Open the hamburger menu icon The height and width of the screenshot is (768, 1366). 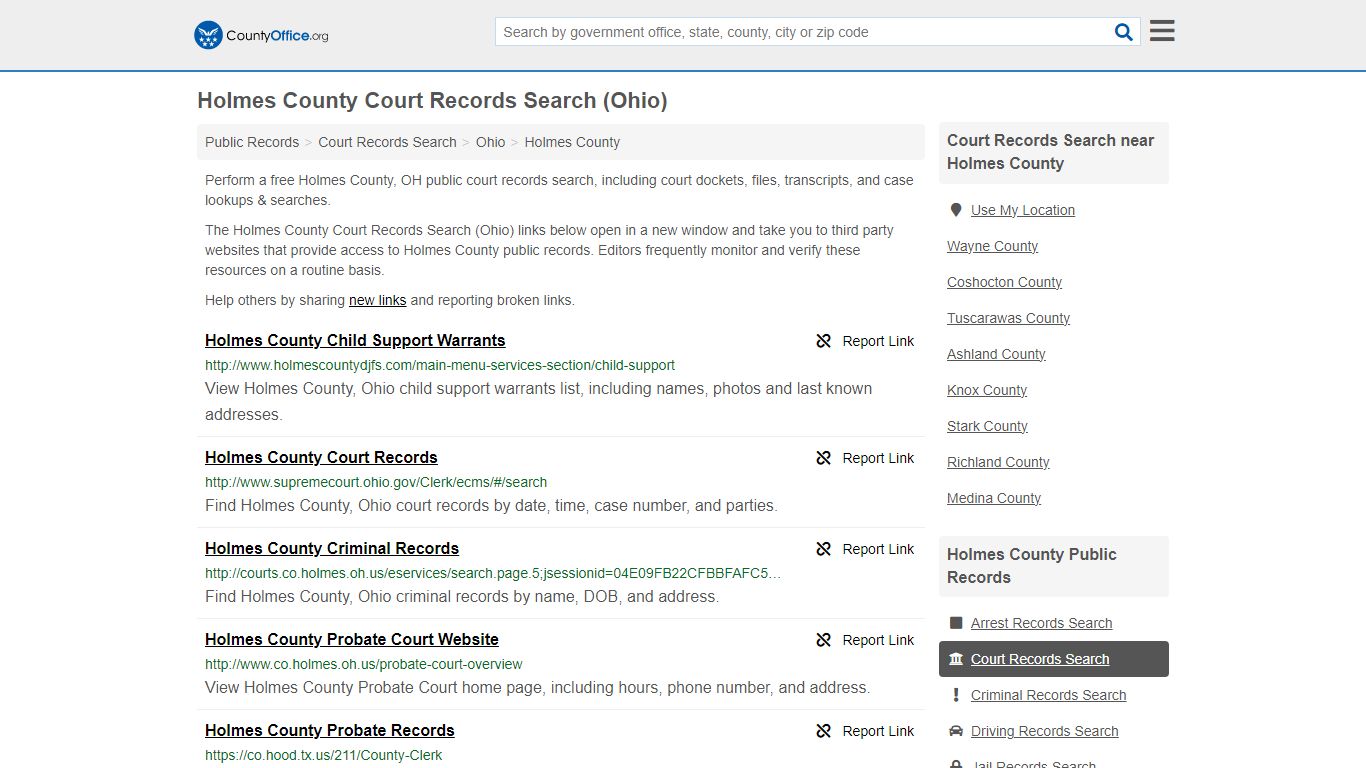pyautogui.click(x=1162, y=31)
